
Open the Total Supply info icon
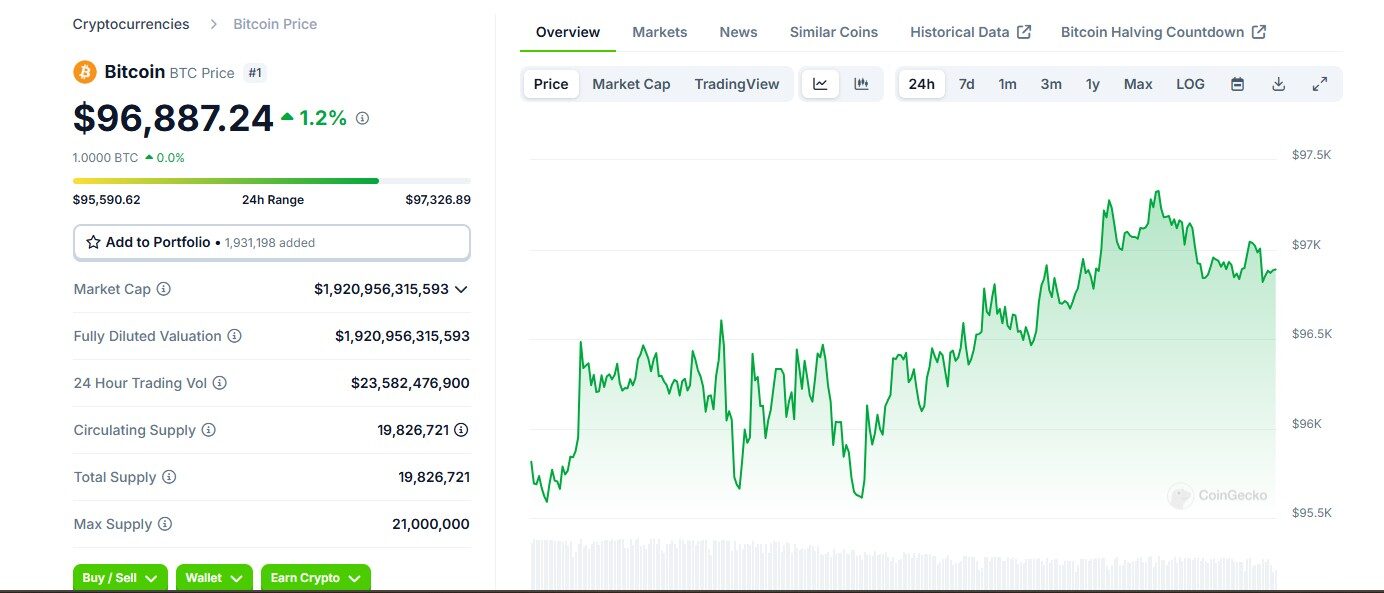[x=169, y=477]
